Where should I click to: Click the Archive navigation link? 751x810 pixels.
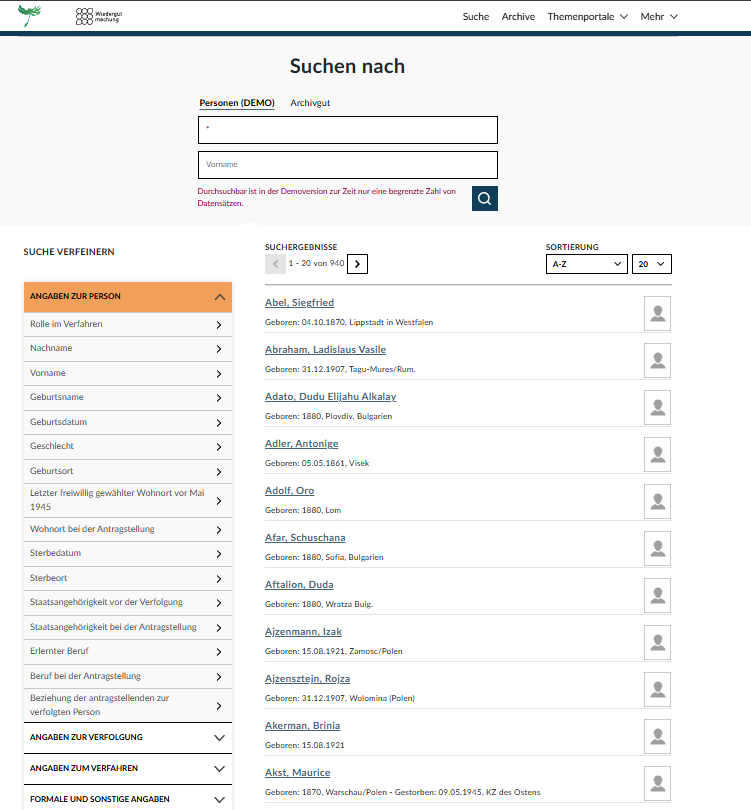[518, 17]
